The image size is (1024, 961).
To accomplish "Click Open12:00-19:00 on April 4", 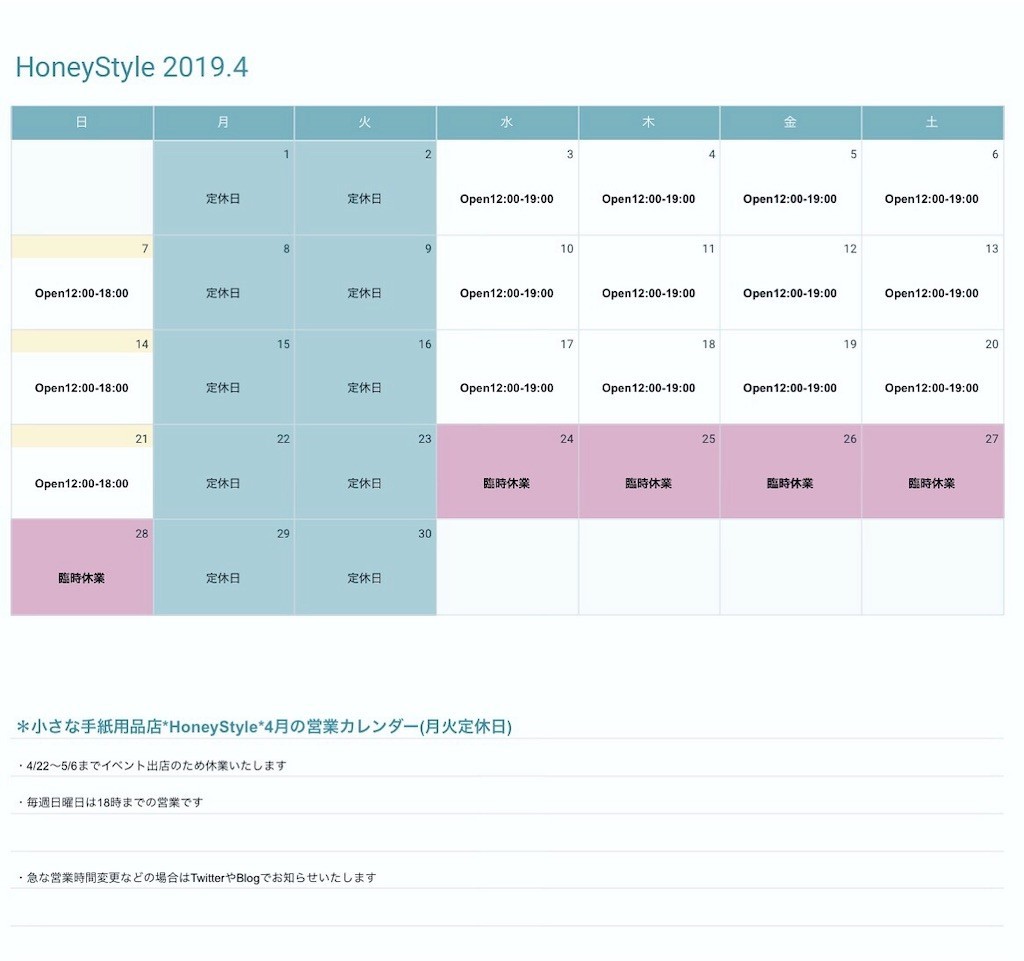I will click(x=648, y=199).
